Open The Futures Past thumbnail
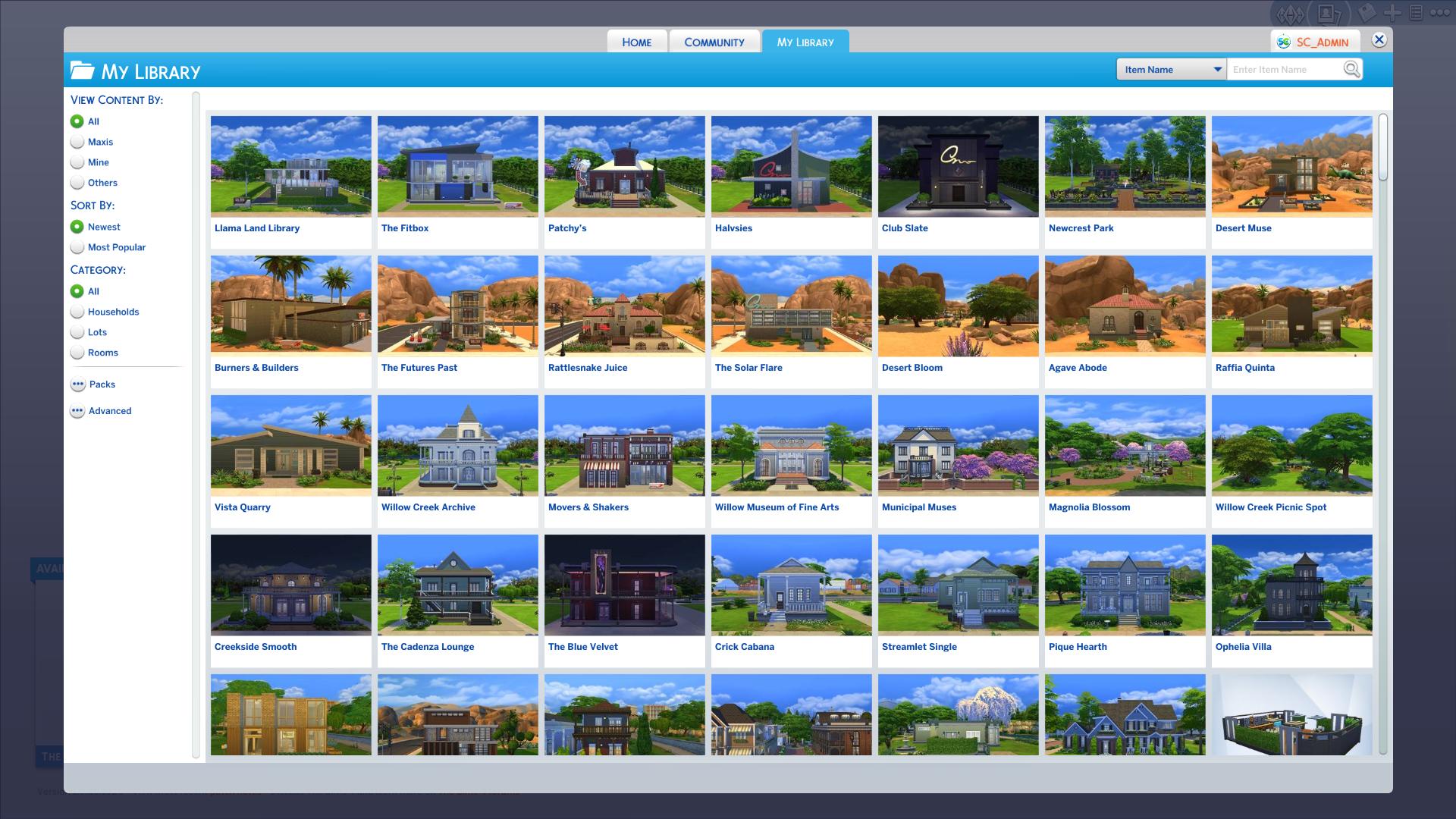This screenshot has height=819, width=1456. tap(458, 306)
